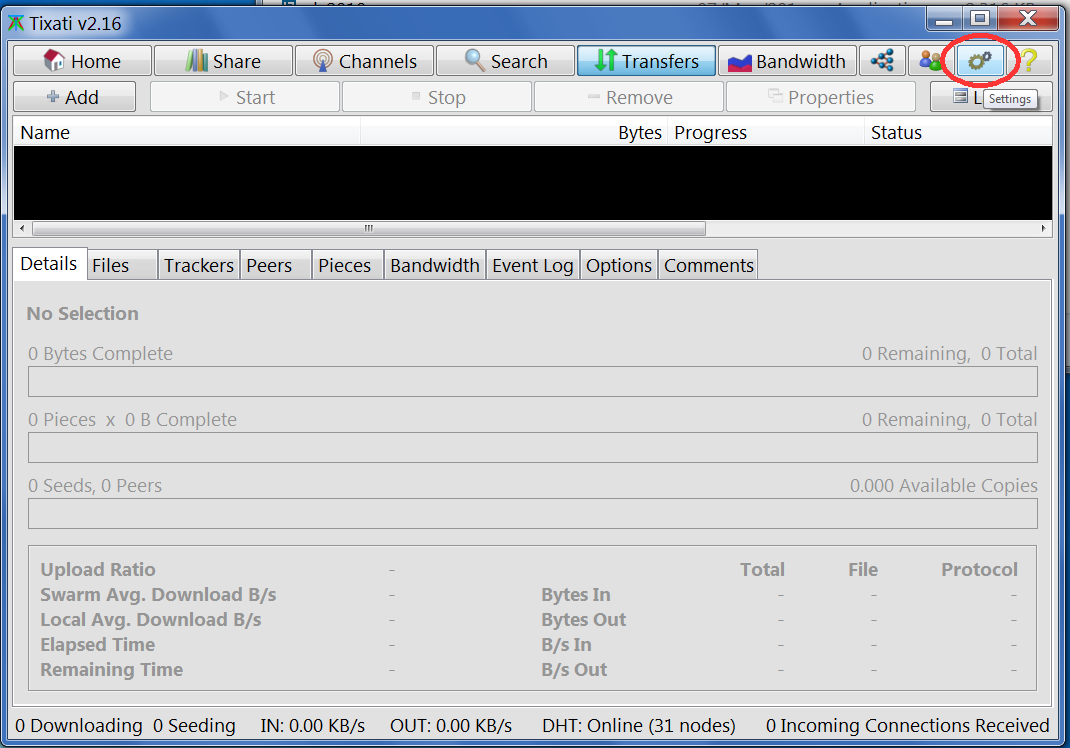Sort transfers by Name column
This screenshot has height=748, width=1070.
pos(186,132)
